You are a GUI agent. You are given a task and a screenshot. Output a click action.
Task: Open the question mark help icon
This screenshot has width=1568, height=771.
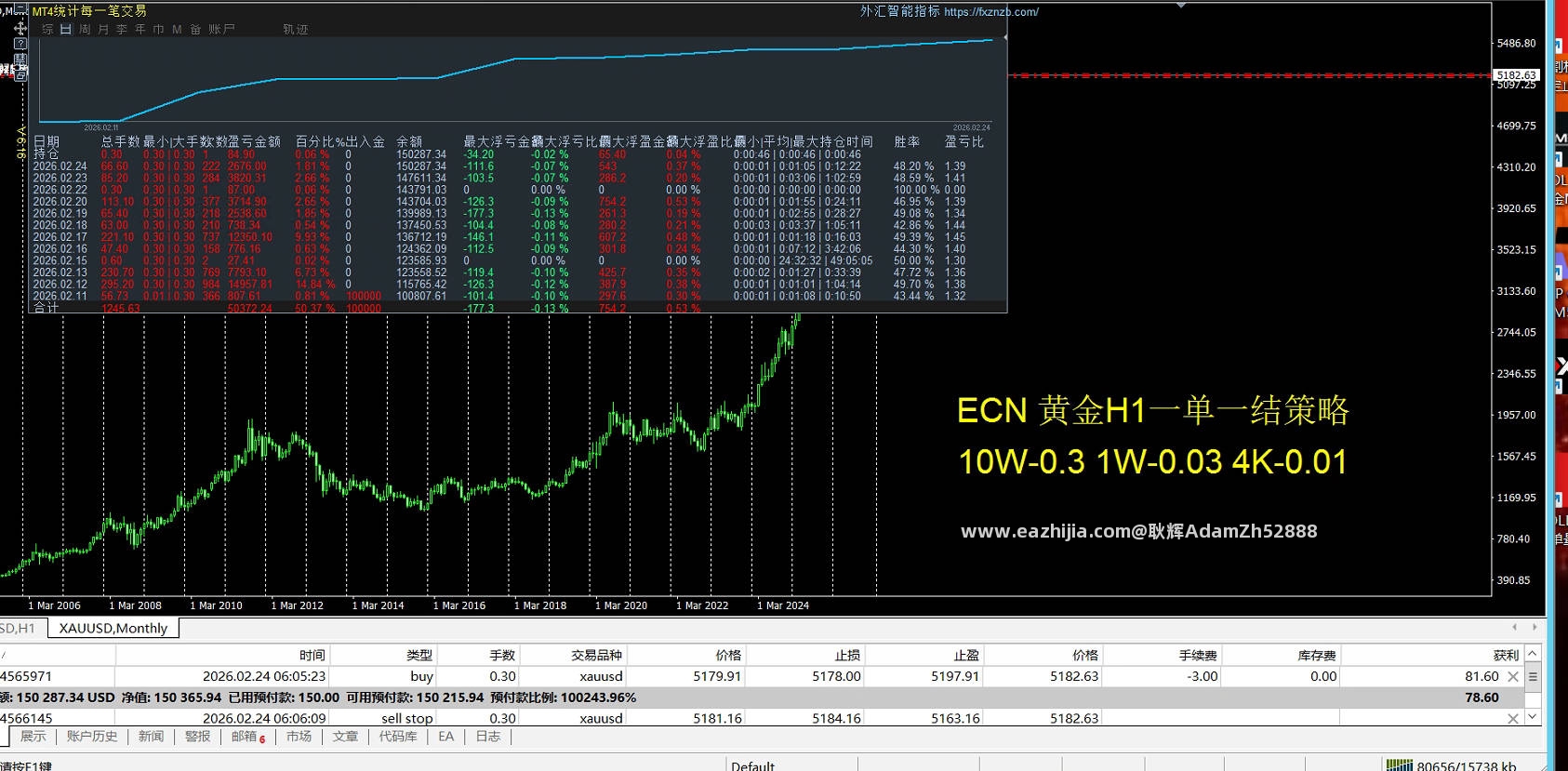point(20,44)
